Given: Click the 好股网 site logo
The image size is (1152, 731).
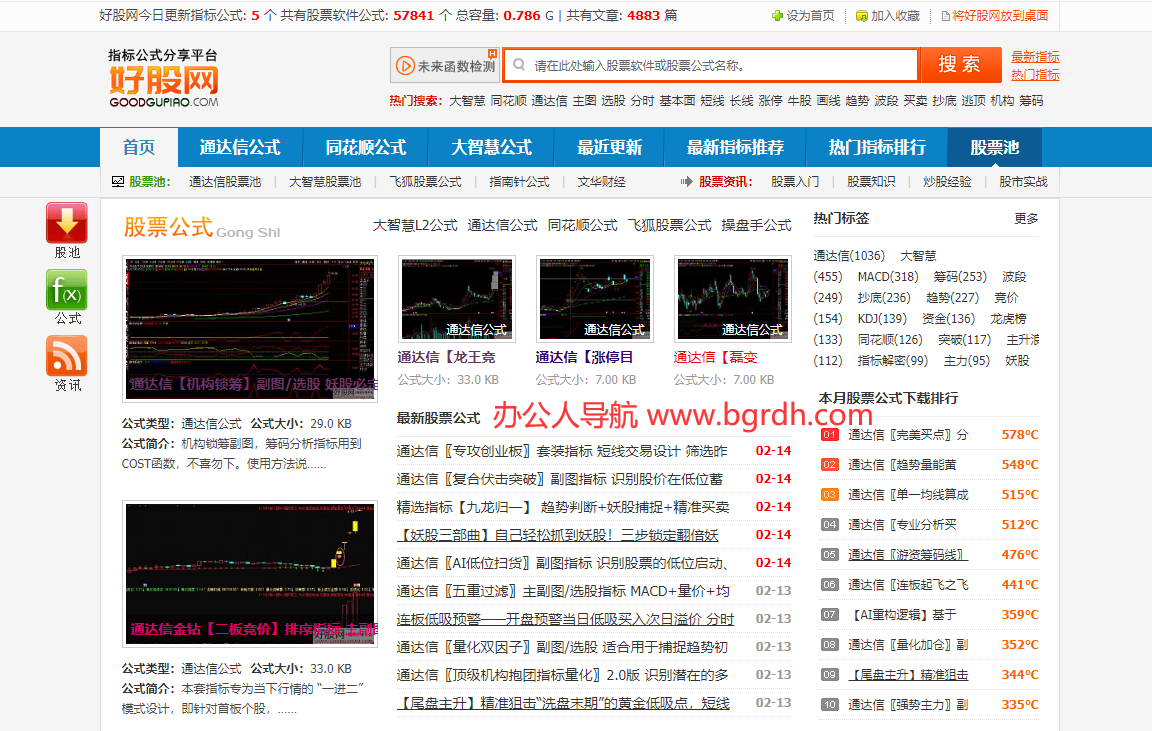Looking at the screenshot, I should pos(164,79).
